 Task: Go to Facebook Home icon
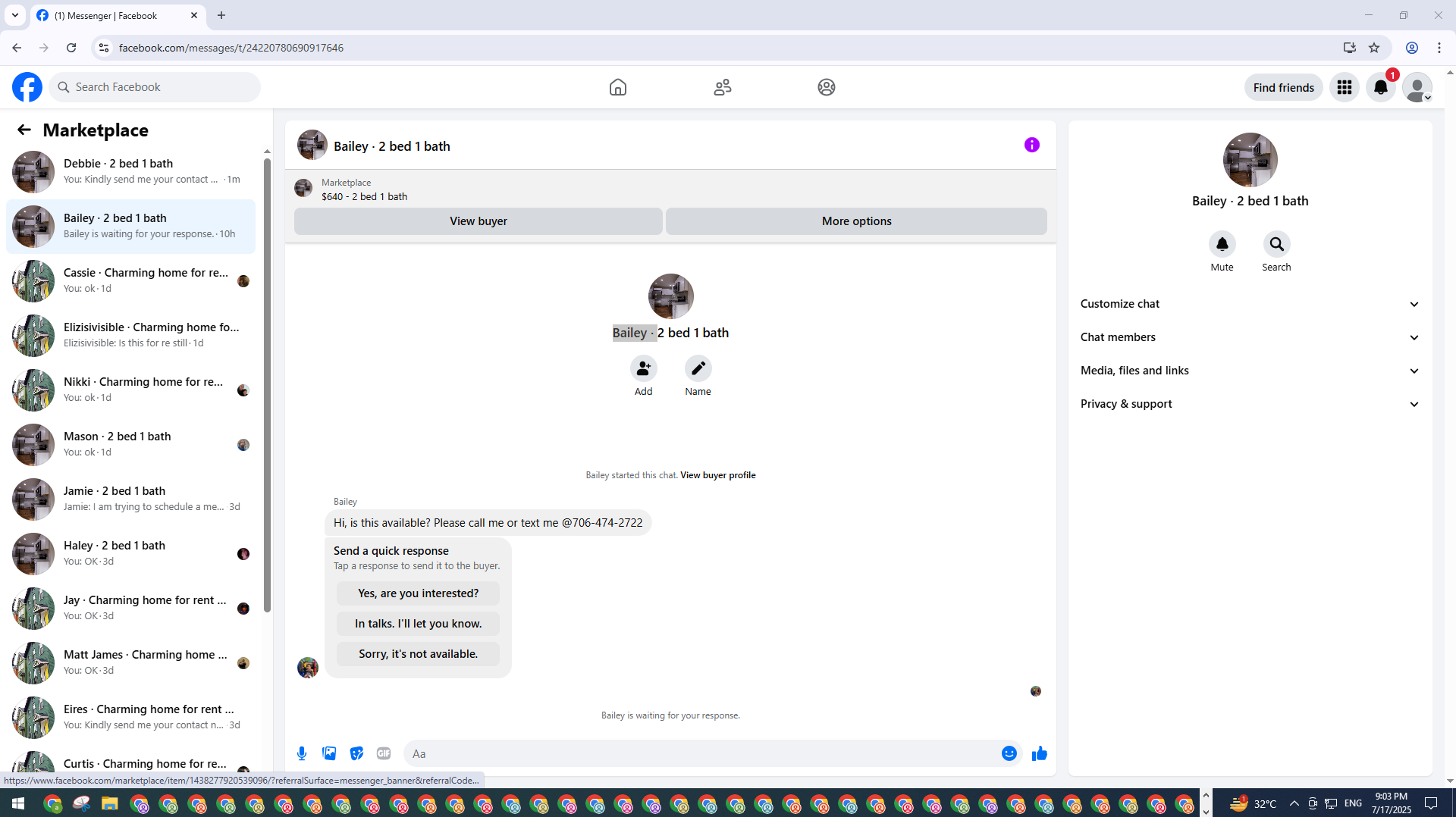pyautogui.click(x=618, y=87)
